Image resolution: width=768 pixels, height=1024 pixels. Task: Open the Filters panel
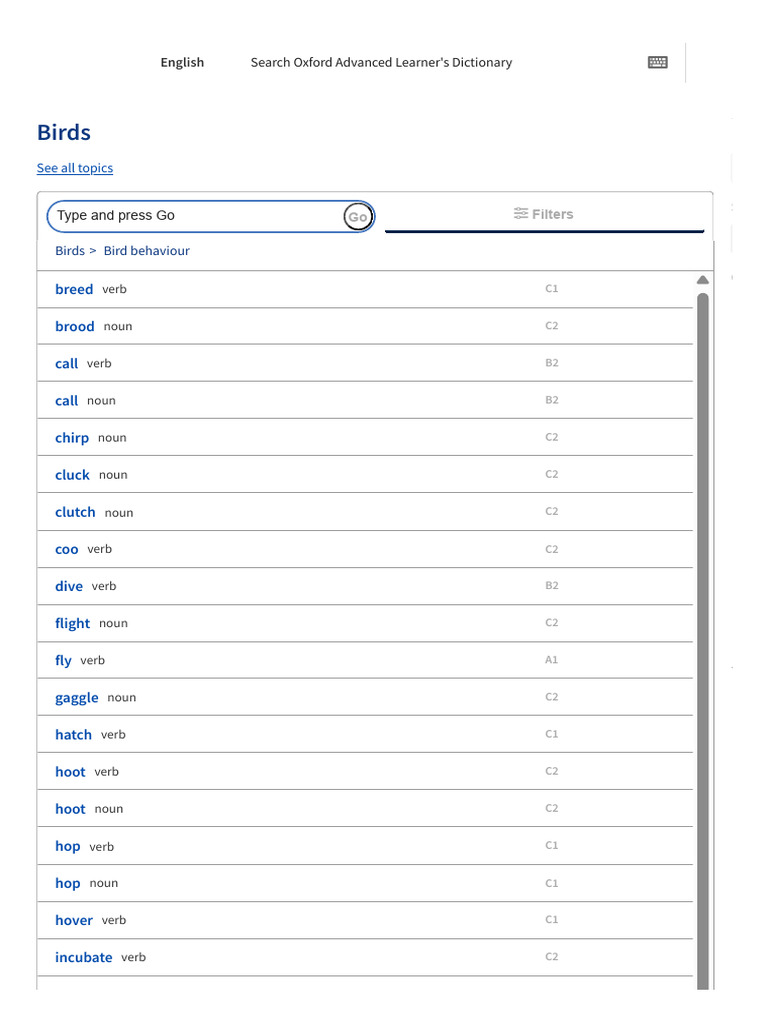544,214
